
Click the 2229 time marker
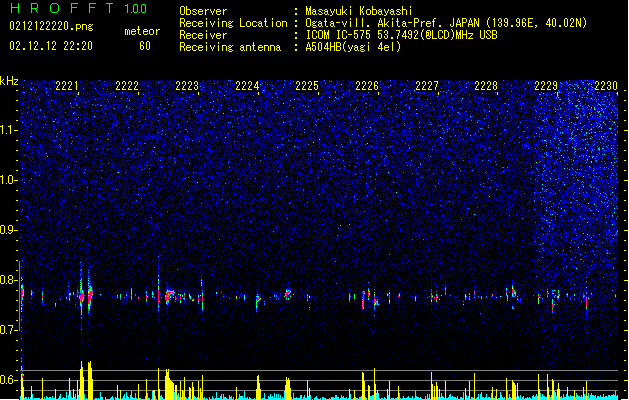click(x=546, y=86)
